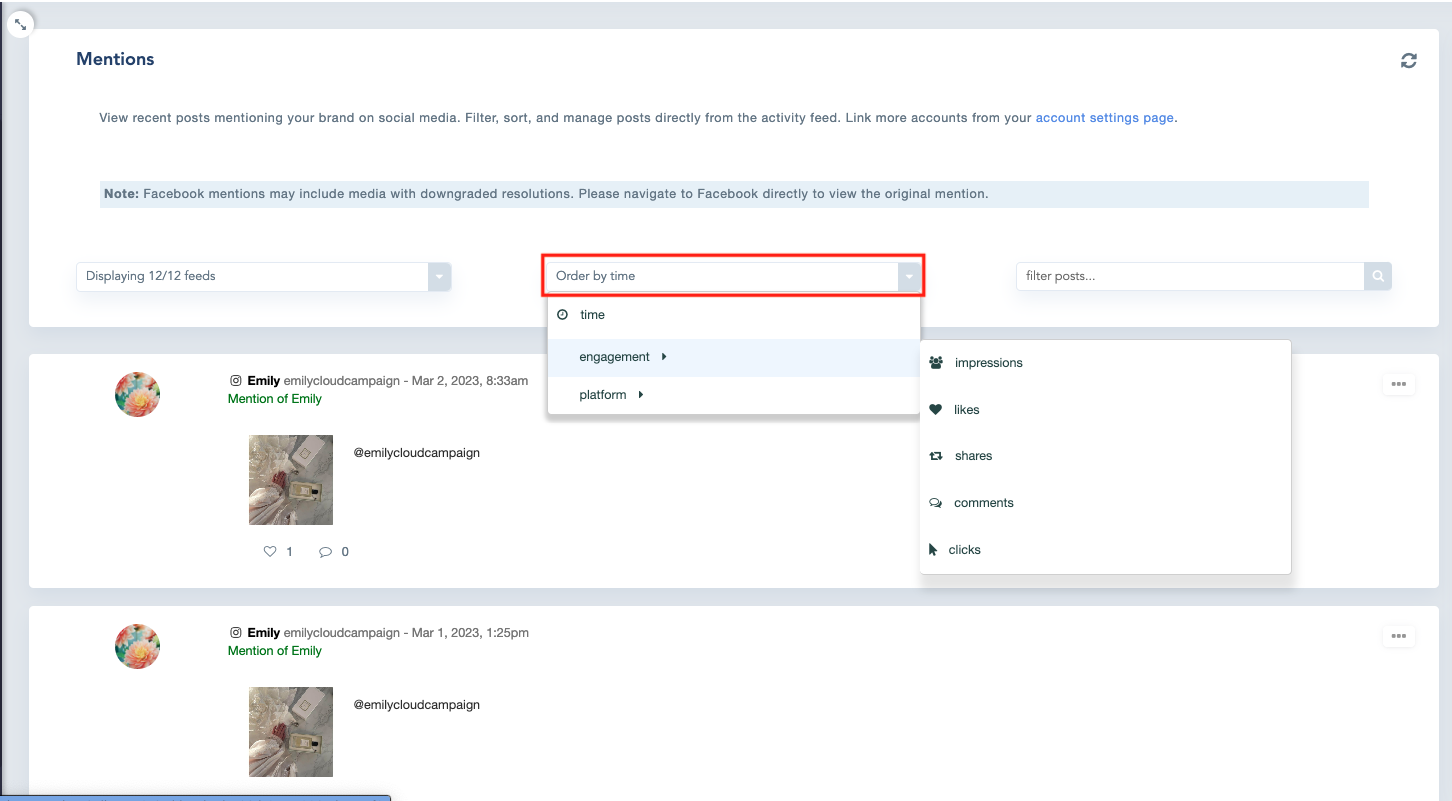Select the time sort option
Screen dimensions: 1452x801
[733, 315]
